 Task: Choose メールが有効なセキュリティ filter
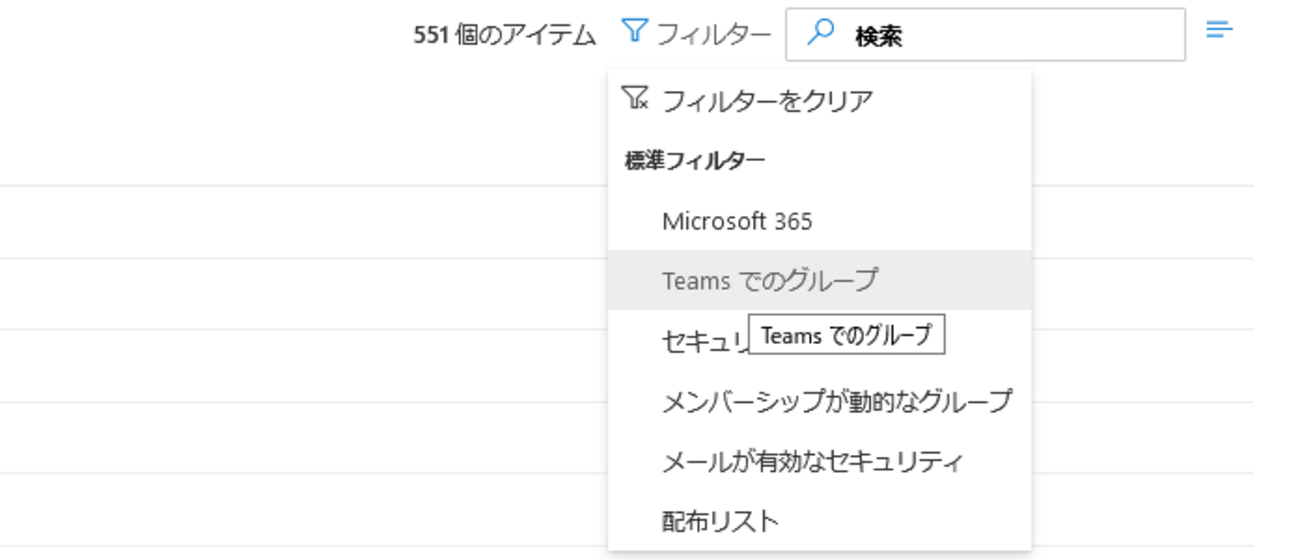tap(812, 462)
